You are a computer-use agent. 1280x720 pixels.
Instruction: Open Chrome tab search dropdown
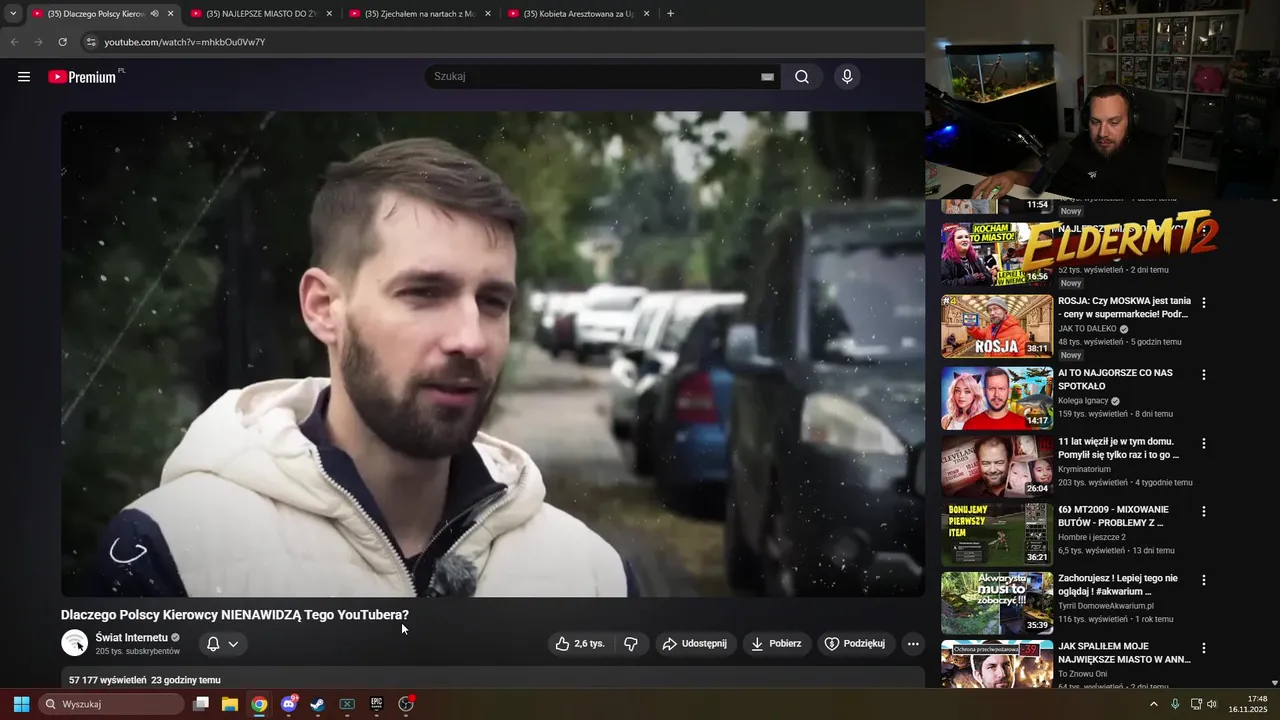pos(13,14)
